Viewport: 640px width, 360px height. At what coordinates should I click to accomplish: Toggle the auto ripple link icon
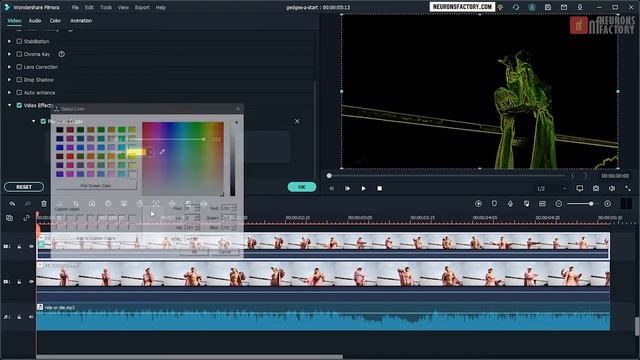tap(26, 218)
